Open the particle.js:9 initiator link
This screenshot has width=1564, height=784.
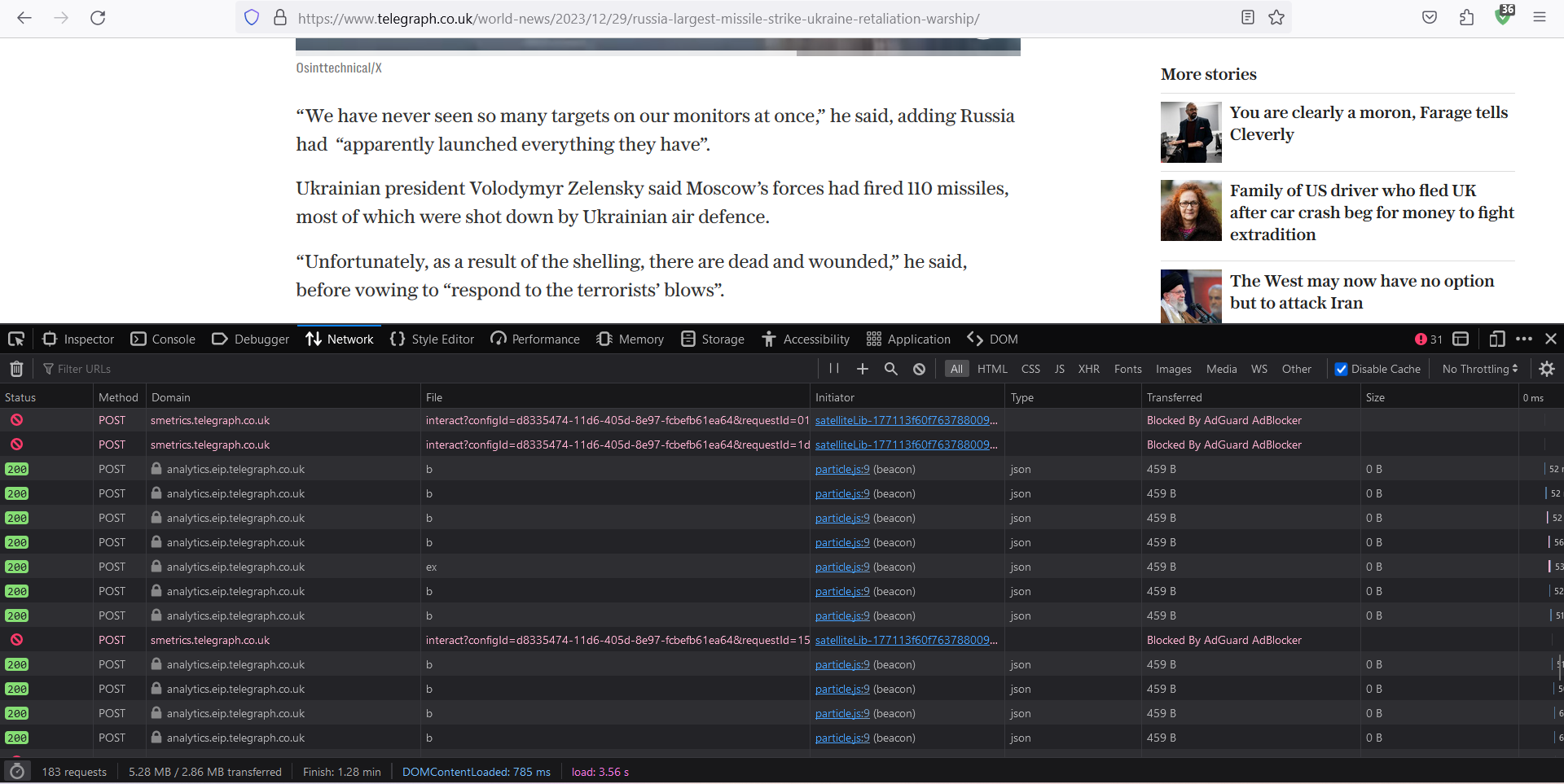tap(841, 469)
